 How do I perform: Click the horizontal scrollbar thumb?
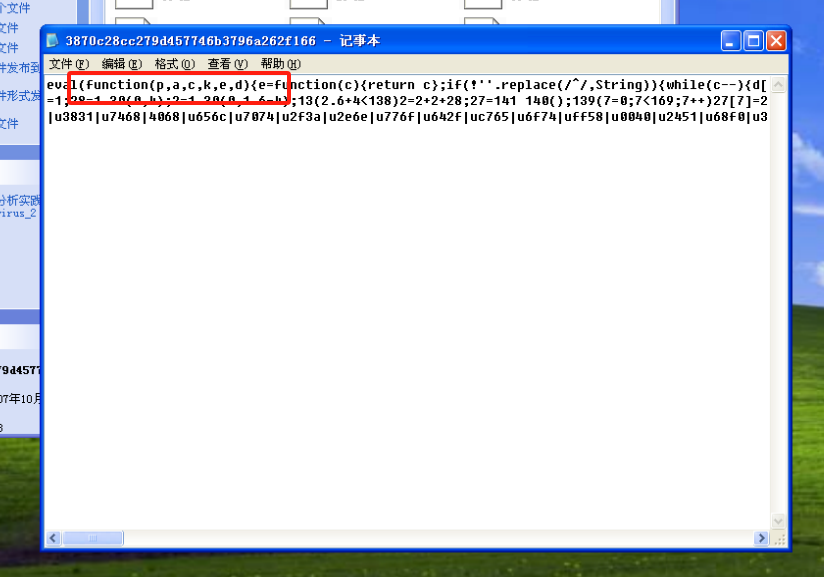pos(93,538)
